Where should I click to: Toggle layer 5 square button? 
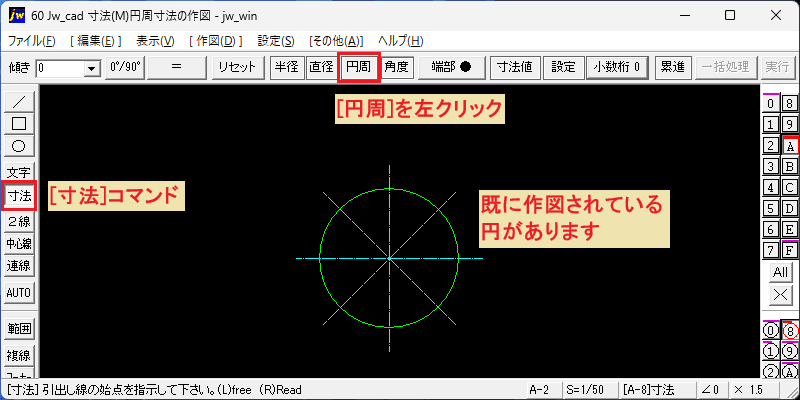point(770,208)
